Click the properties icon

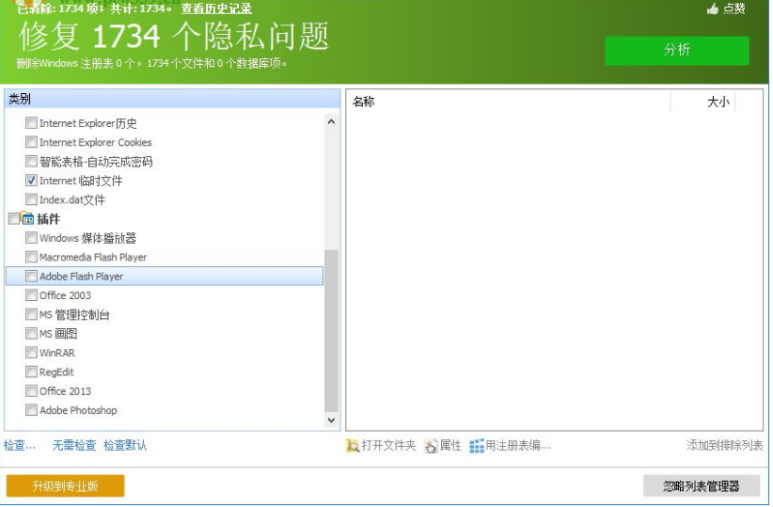(x=430, y=446)
